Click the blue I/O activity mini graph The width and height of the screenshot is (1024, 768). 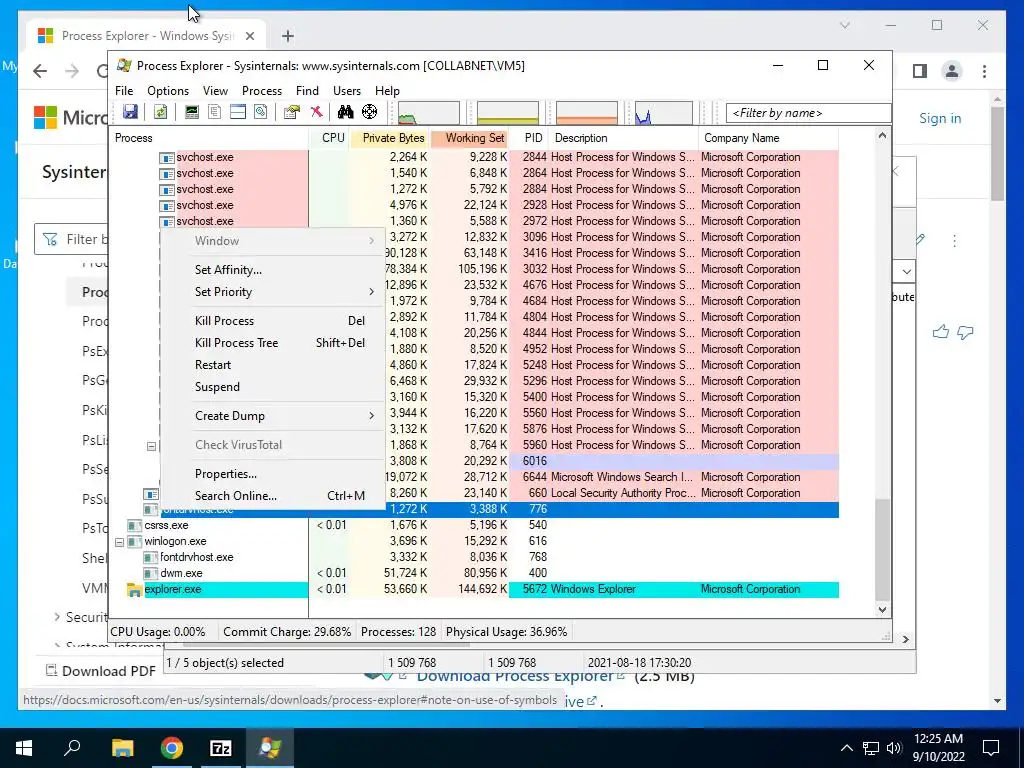pos(664,113)
